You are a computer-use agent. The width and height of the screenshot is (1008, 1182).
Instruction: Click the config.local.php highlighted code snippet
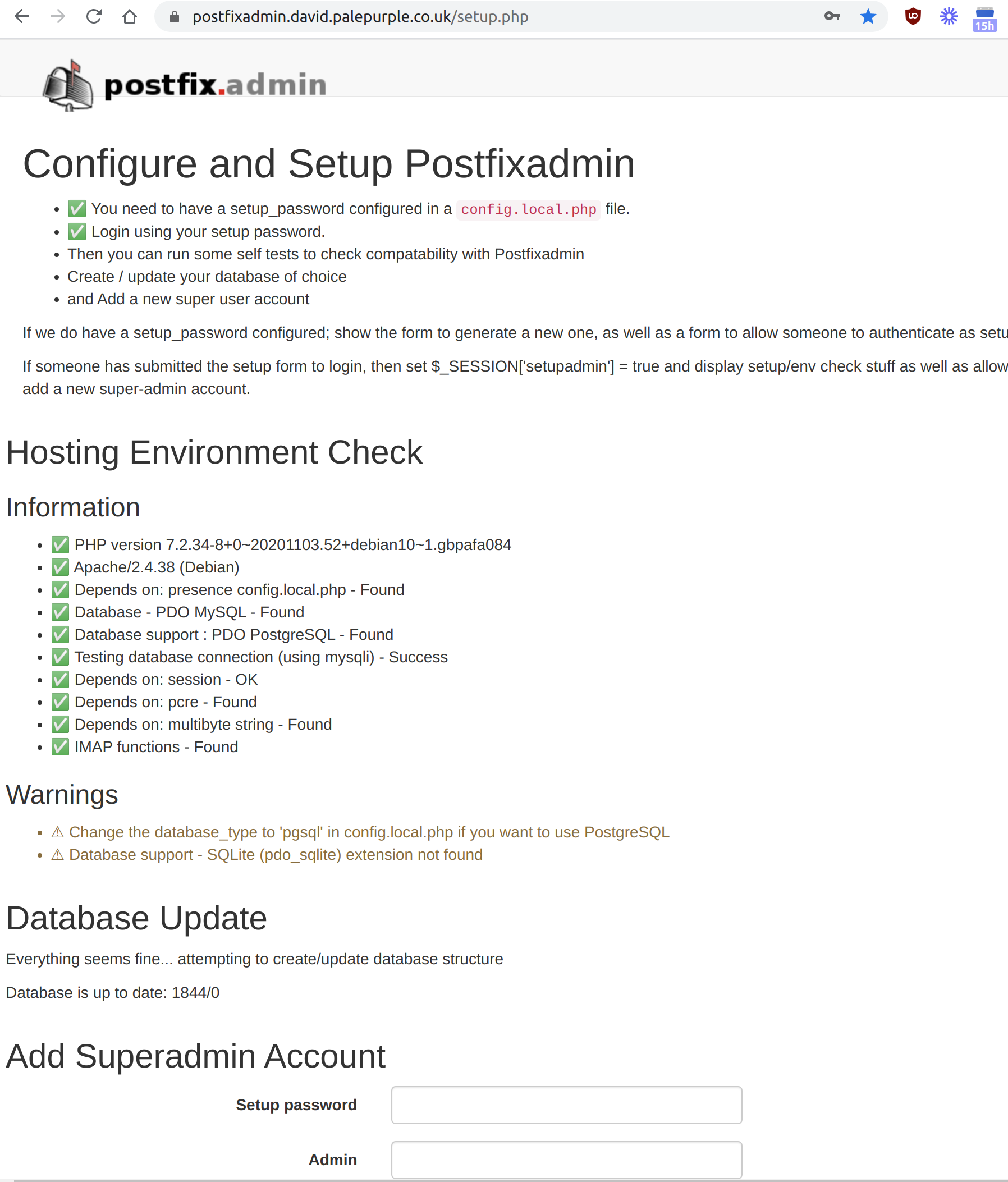tap(528, 209)
